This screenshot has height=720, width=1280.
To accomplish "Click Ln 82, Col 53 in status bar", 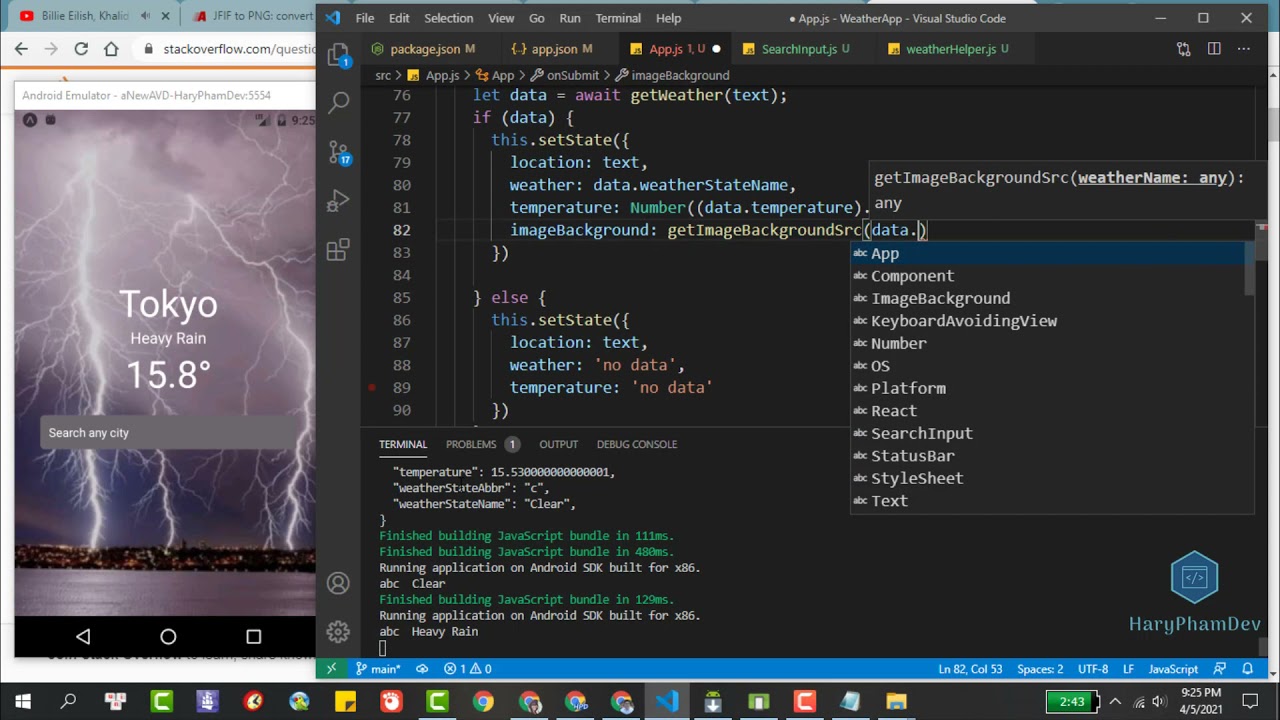I will 970,669.
